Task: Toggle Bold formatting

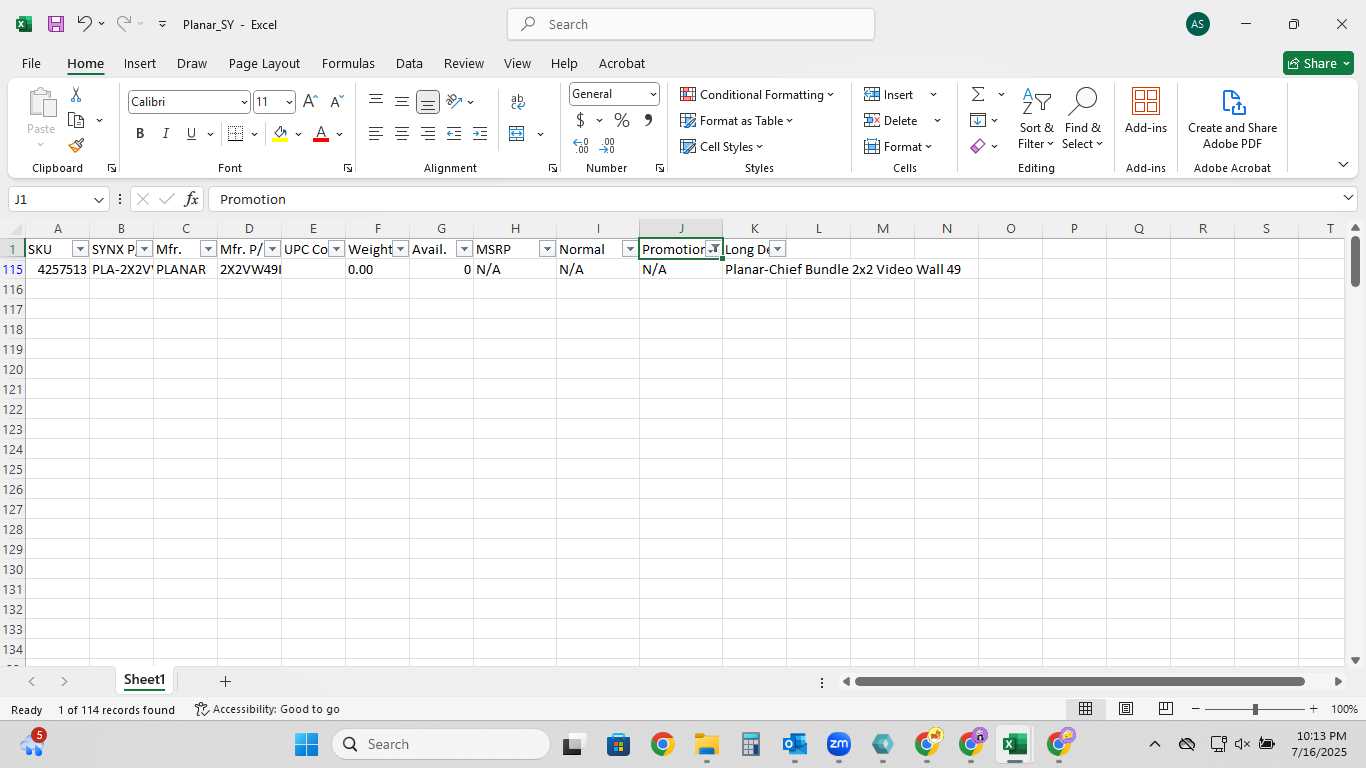Action: click(x=140, y=134)
